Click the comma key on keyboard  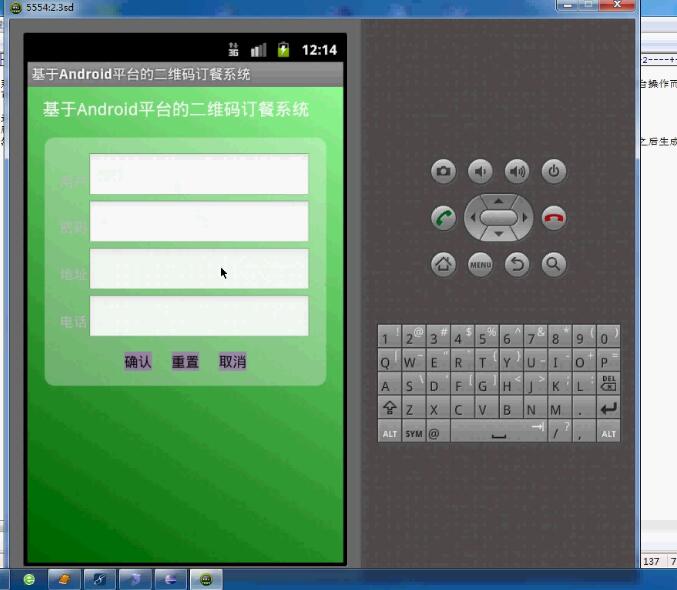coord(584,432)
